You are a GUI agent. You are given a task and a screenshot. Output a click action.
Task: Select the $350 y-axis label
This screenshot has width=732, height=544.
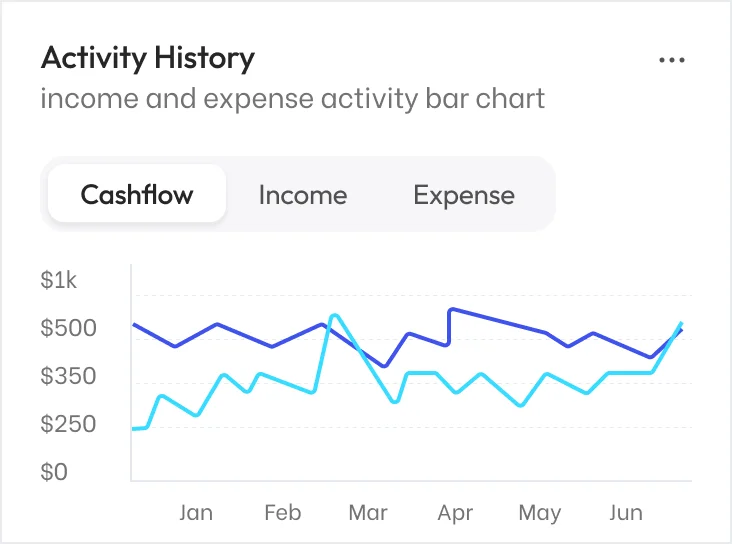click(x=68, y=376)
